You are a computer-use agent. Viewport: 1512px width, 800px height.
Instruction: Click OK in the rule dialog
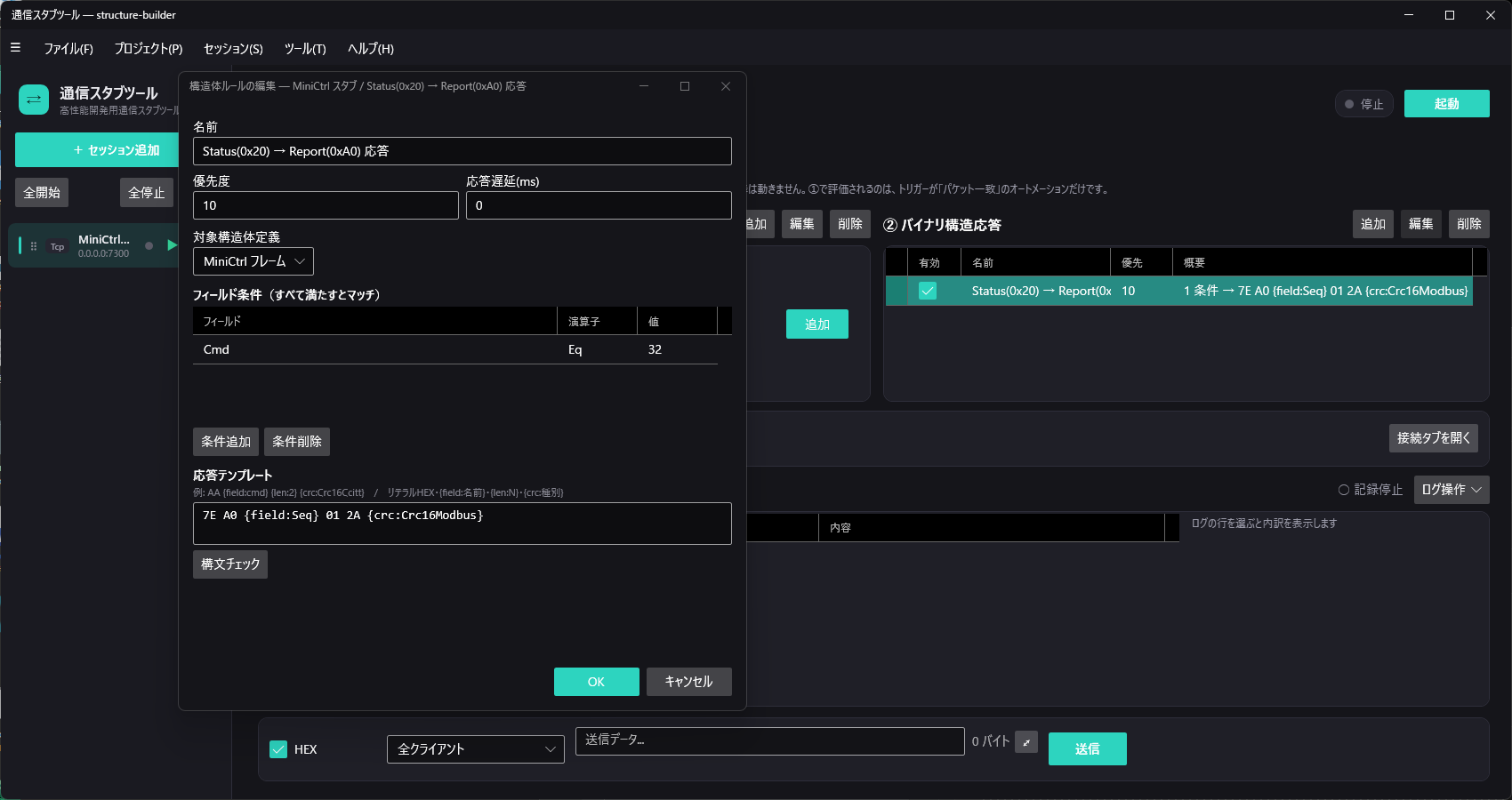click(597, 682)
